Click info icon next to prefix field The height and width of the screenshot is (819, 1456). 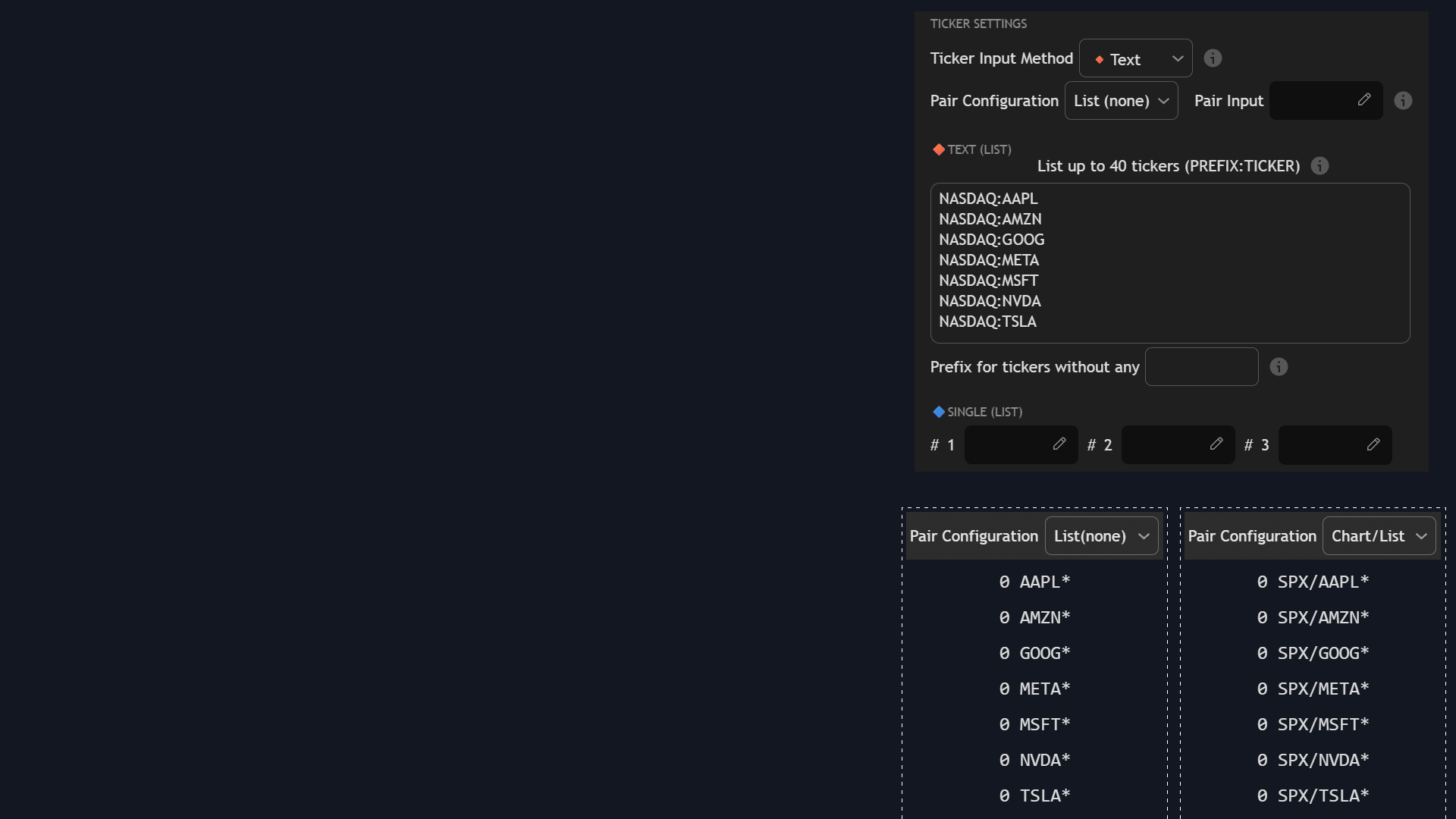[1279, 367]
